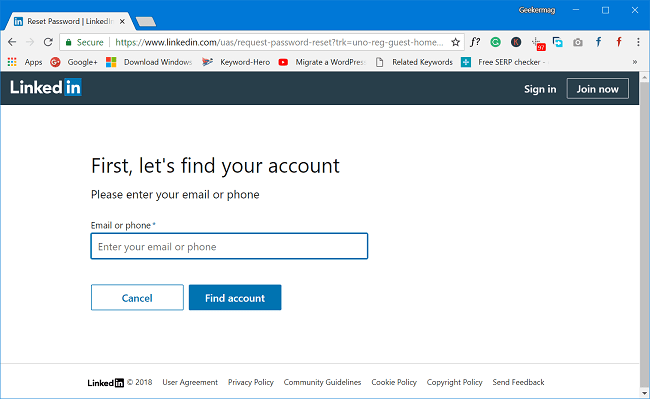This screenshot has height=399, width=650.
Task: Open the Apps grid shortcut
Action: coord(25,62)
